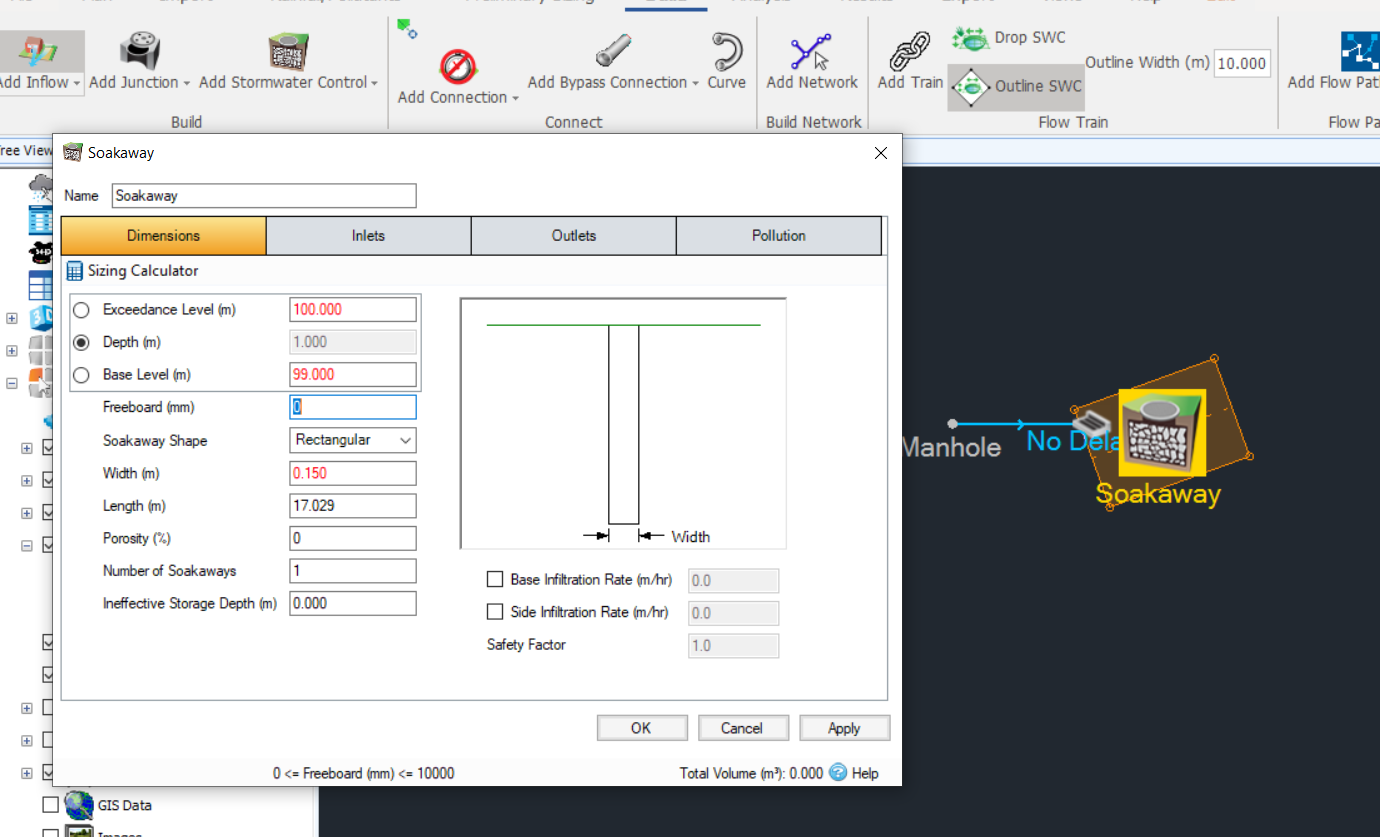Expand the Add Bypass Connection dropdown
1380x837 pixels.
pyautogui.click(x=697, y=84)
